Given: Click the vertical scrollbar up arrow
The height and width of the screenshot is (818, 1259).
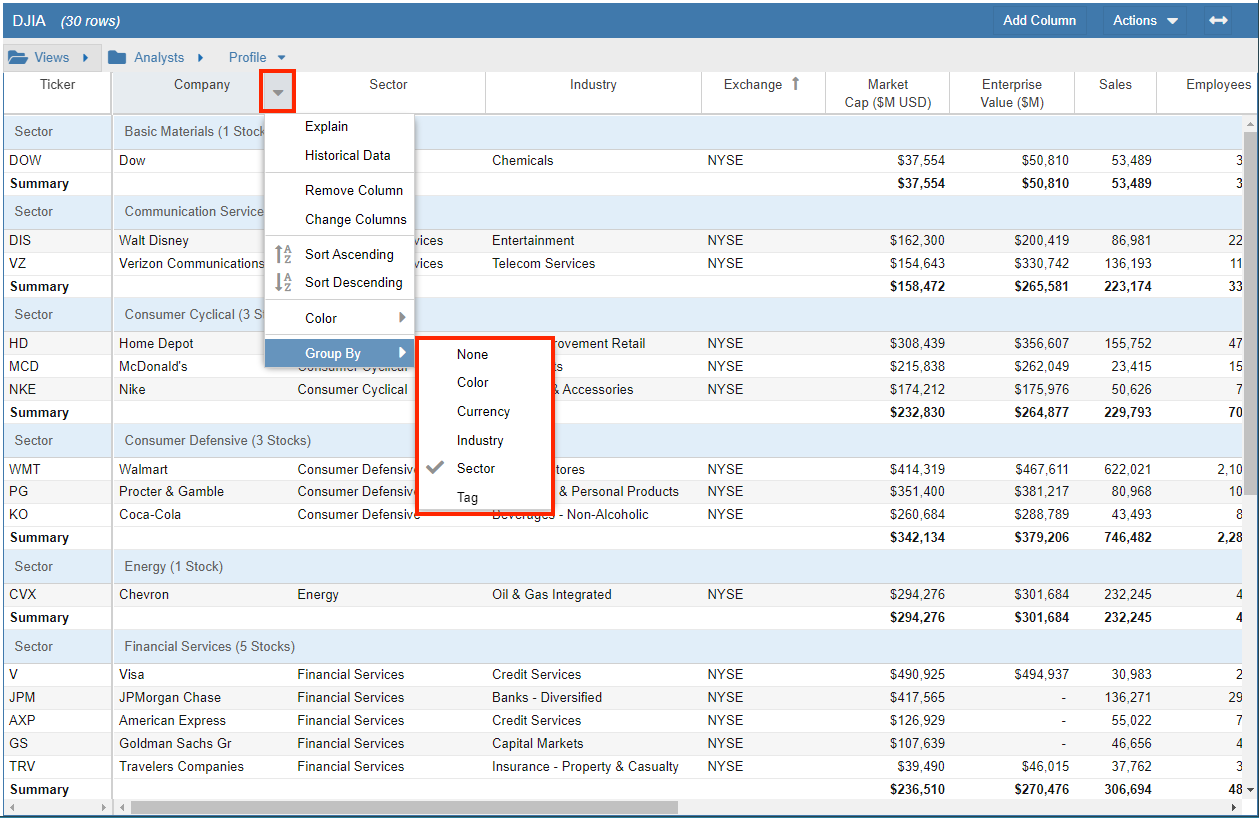Looking at the screenshot, I should (1250, 122).
